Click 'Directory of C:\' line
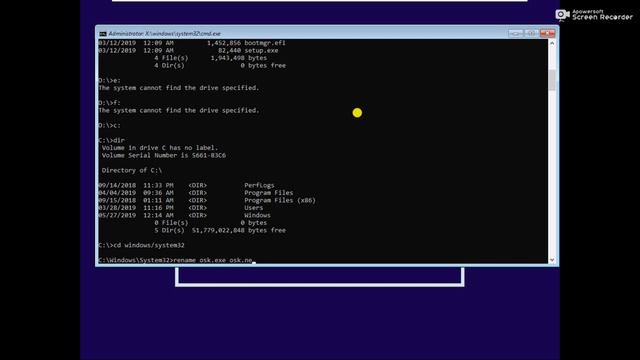The image size is (640, 360). click(x=132, y=170)
